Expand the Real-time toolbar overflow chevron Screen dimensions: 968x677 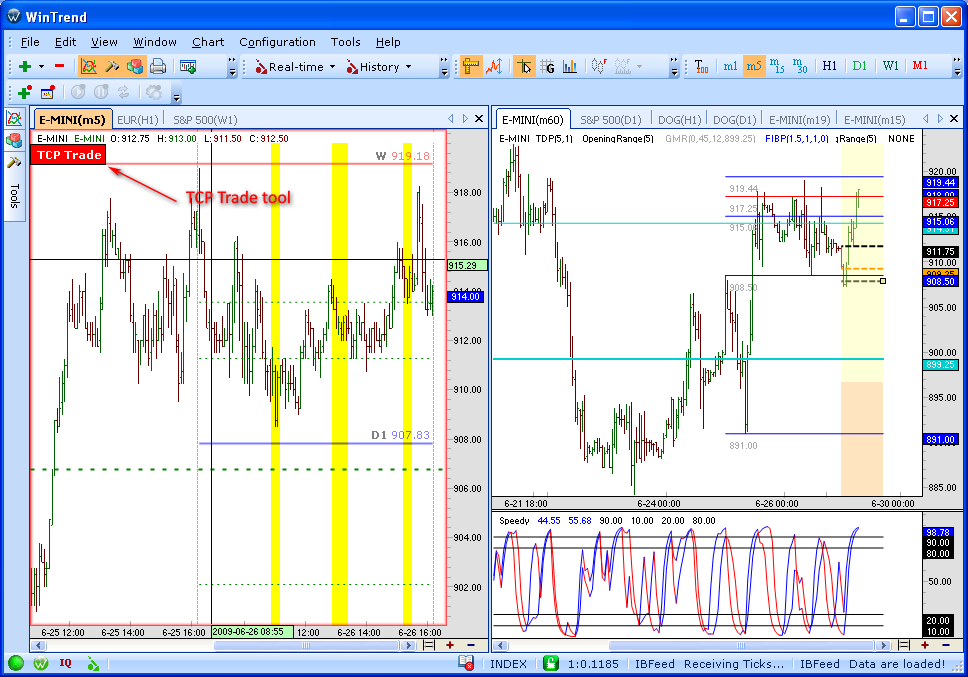[x=444, y=67]
